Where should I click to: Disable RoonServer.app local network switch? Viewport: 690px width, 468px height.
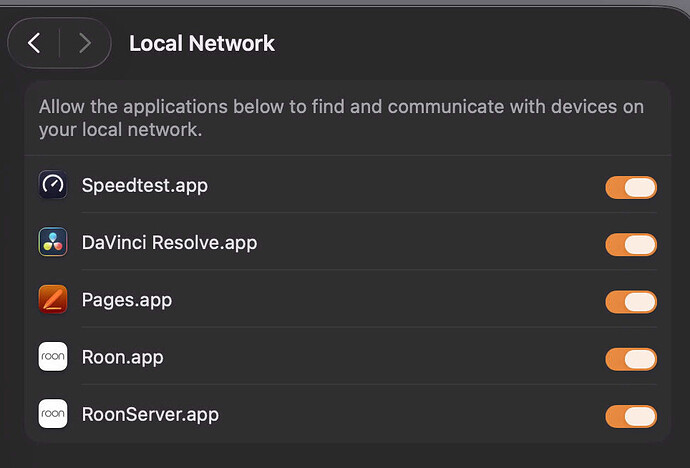[x=631, y=416]
